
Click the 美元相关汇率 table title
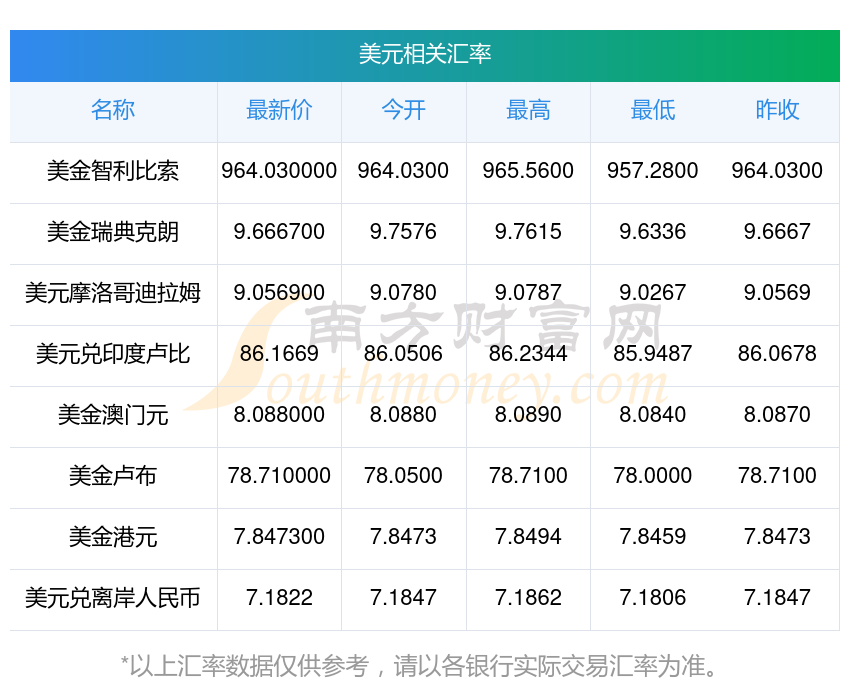pos(424,54)
